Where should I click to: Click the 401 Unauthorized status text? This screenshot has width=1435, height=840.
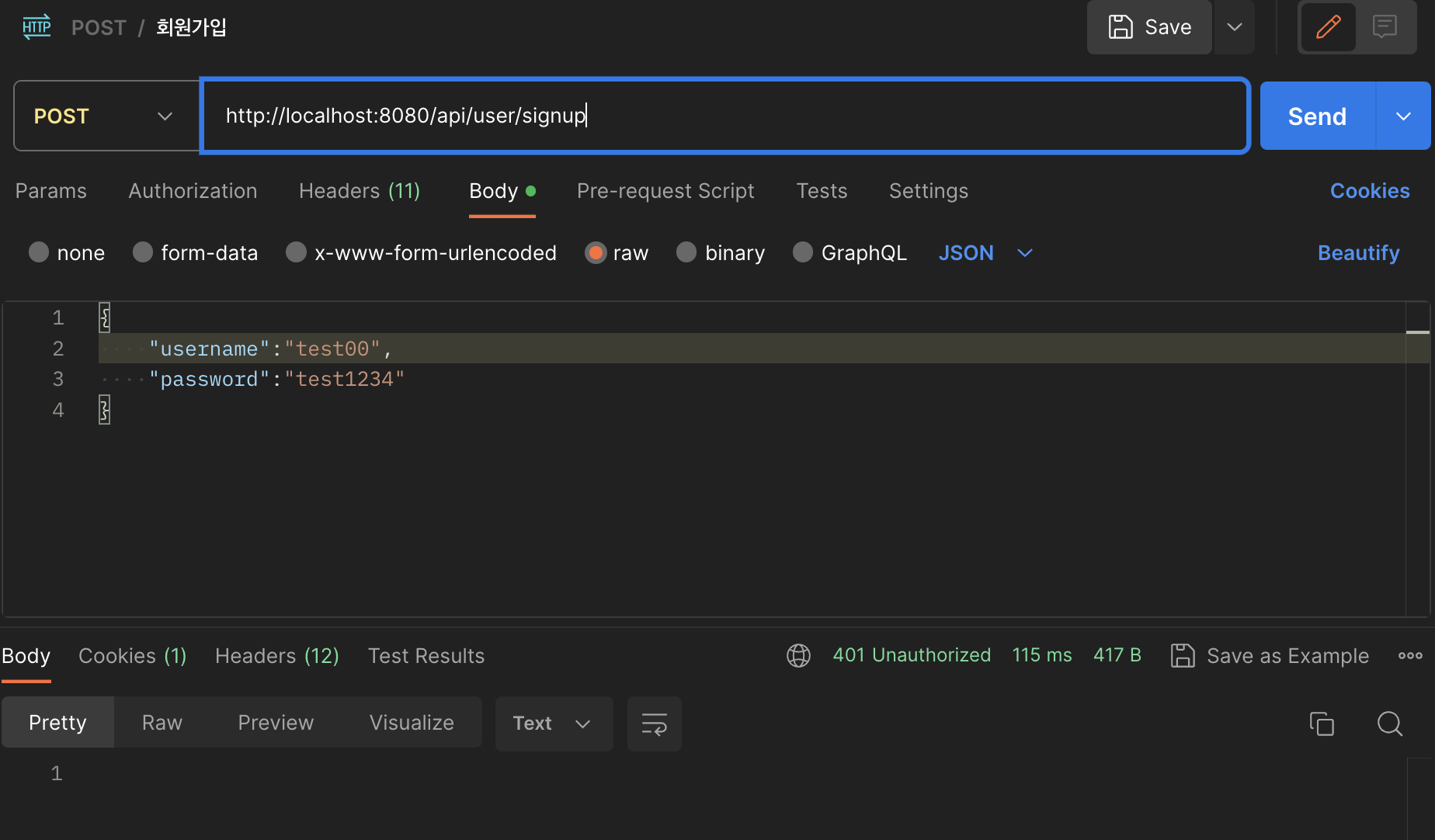(x=912, y=655)
